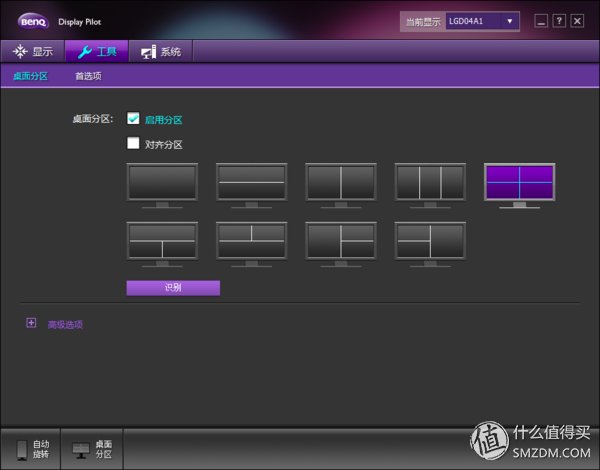Choose layout with two left, large right pane
The height and width of the screenshot is (470, 600).
tap(429, 240)
